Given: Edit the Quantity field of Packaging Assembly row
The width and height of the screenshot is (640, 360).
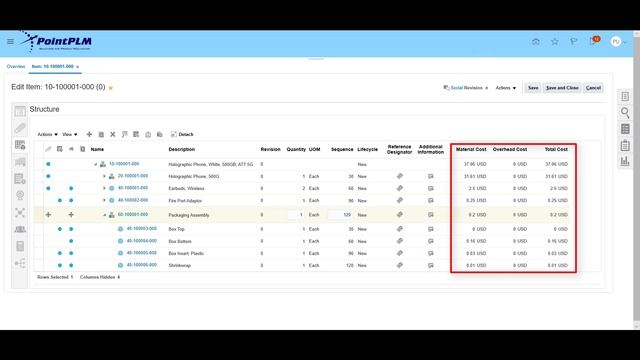Looking at the screenshot, I should point(297,215).
